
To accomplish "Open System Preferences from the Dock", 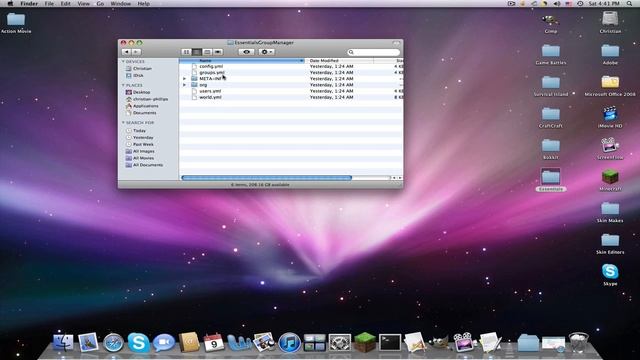I will (340, 343).
